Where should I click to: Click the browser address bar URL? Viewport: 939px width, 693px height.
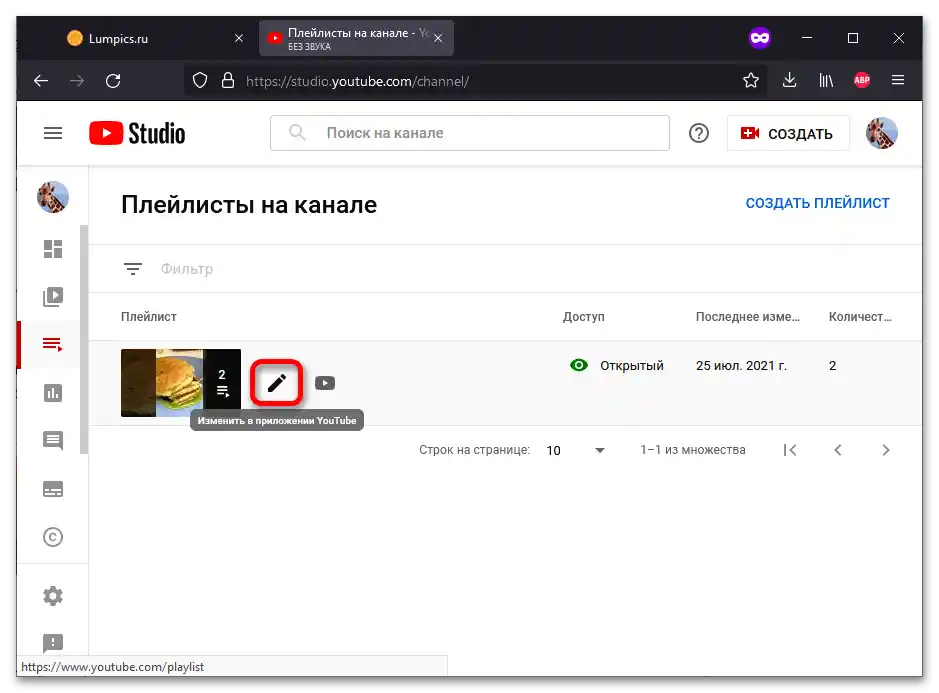click(x=358, y=81)
